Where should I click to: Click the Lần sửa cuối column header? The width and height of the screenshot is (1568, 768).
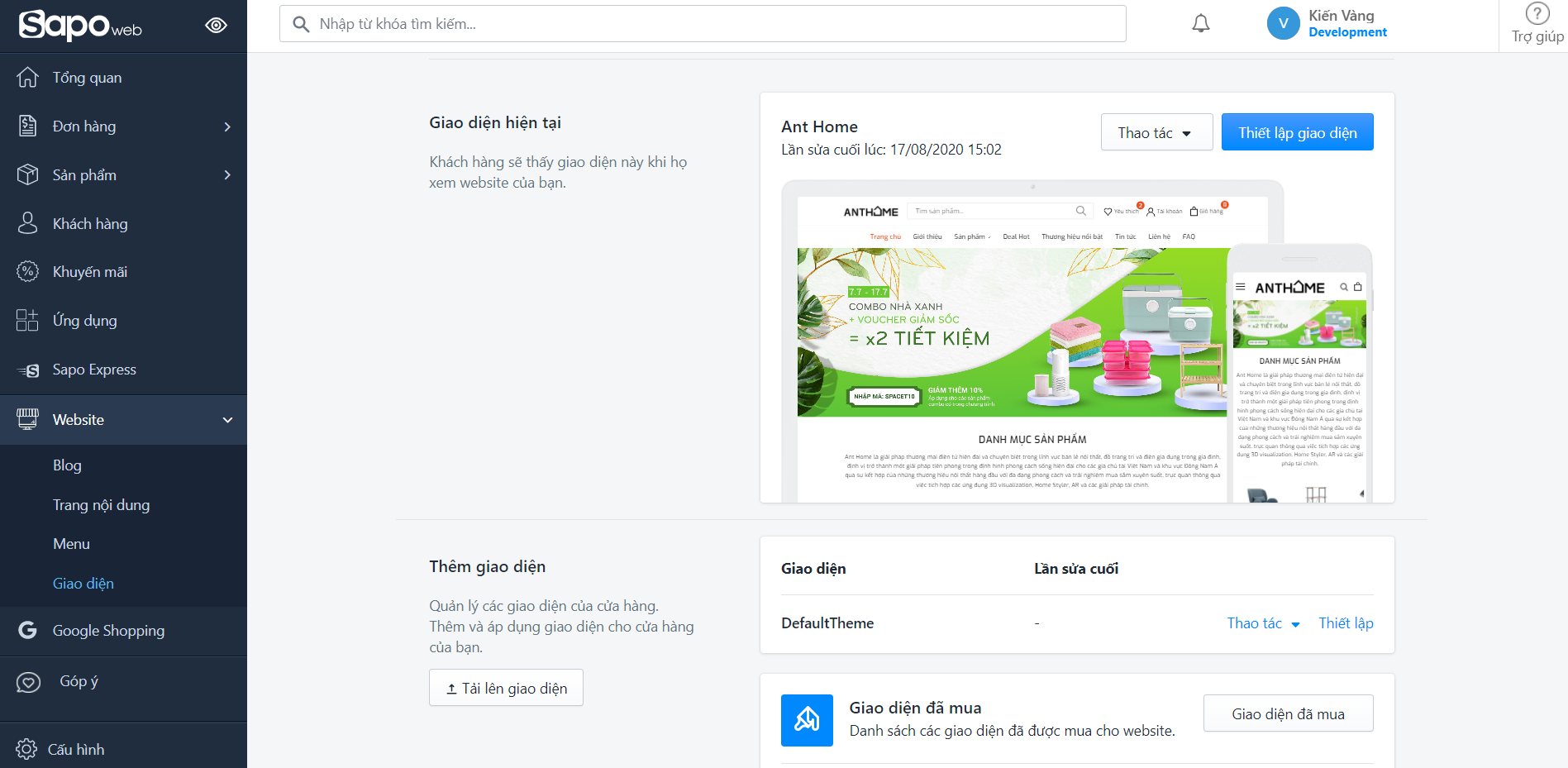[1076, 569]
